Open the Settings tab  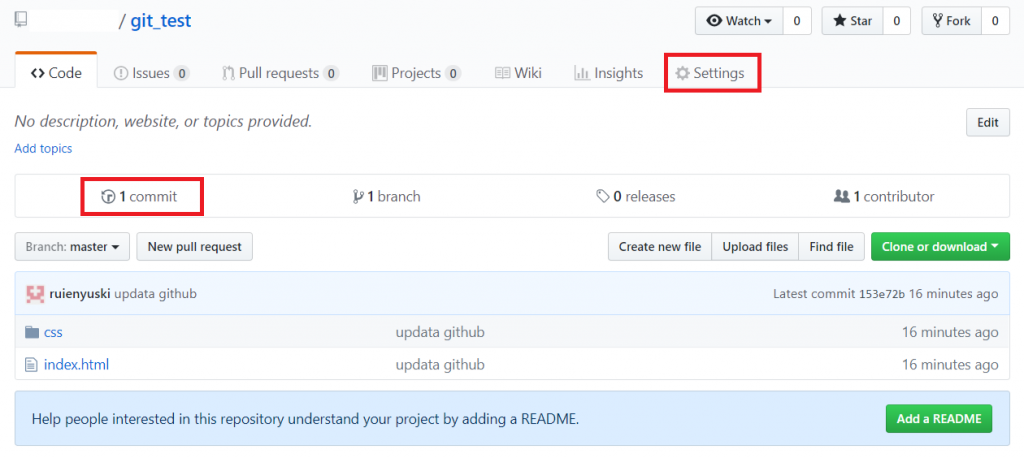[711, 73]
